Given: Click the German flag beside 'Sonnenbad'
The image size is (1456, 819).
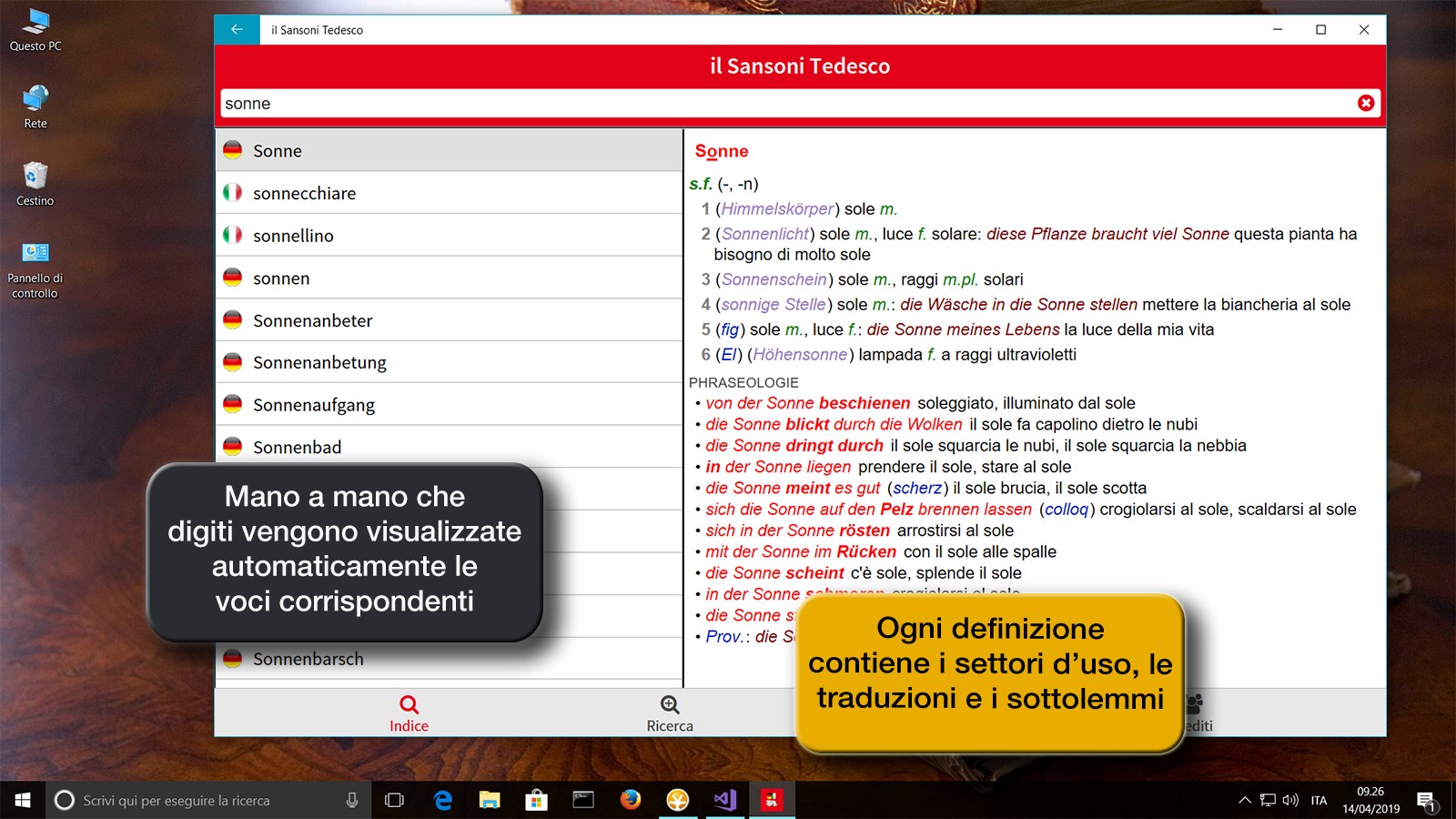Looking at the screenshot, I should point(233,447).
